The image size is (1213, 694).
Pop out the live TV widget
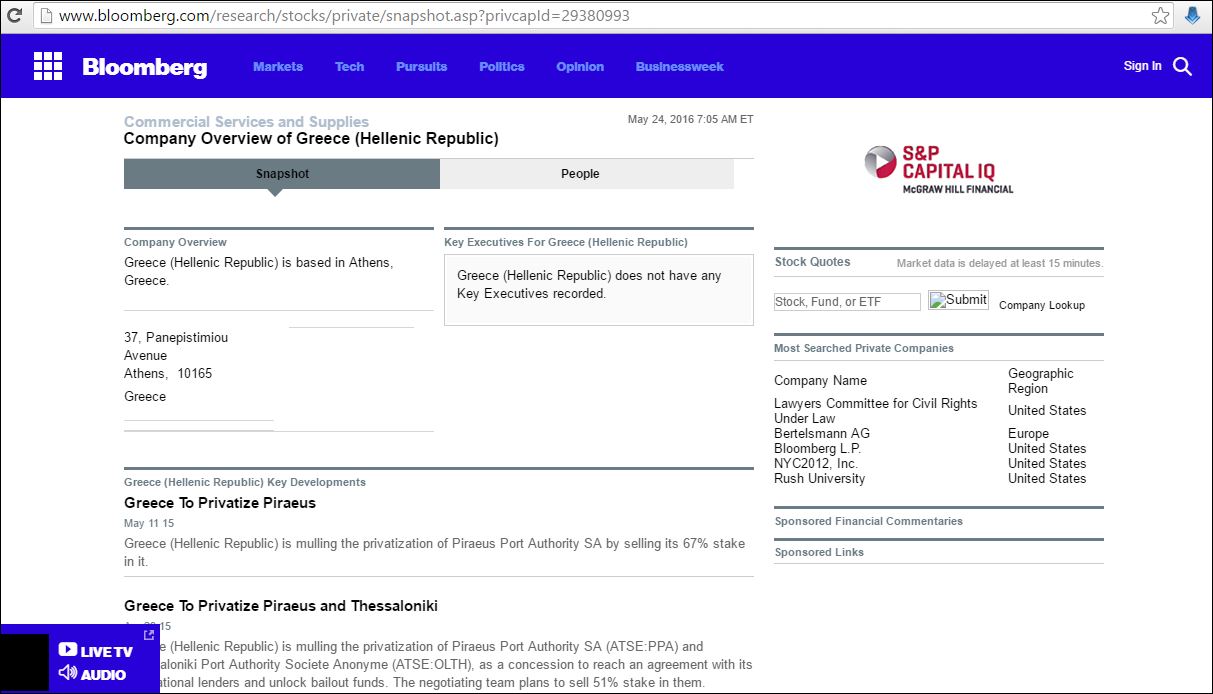click(x=149, y=634)
